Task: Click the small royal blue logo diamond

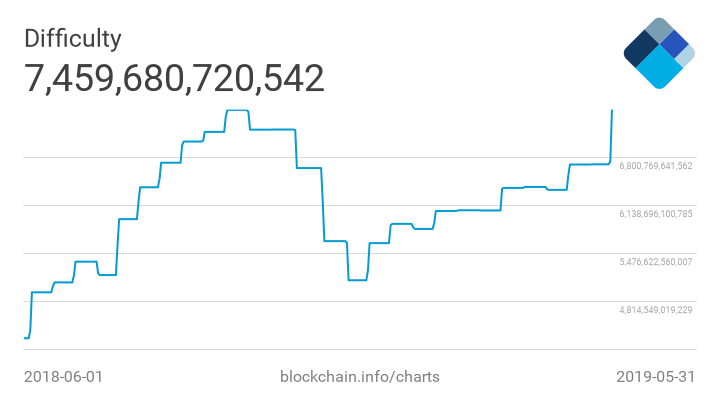Action: coord(674,44)
